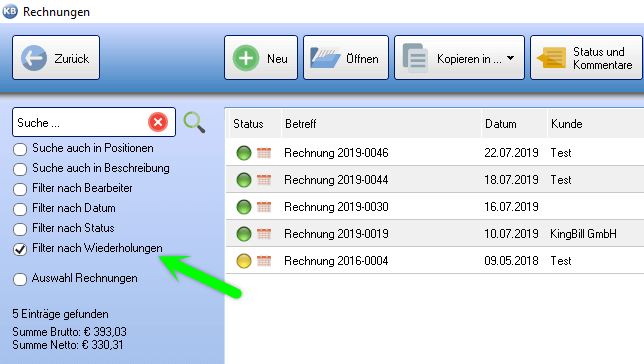
Task: Click customer Test for Rechnung 2019-0044
Action: 561,180
